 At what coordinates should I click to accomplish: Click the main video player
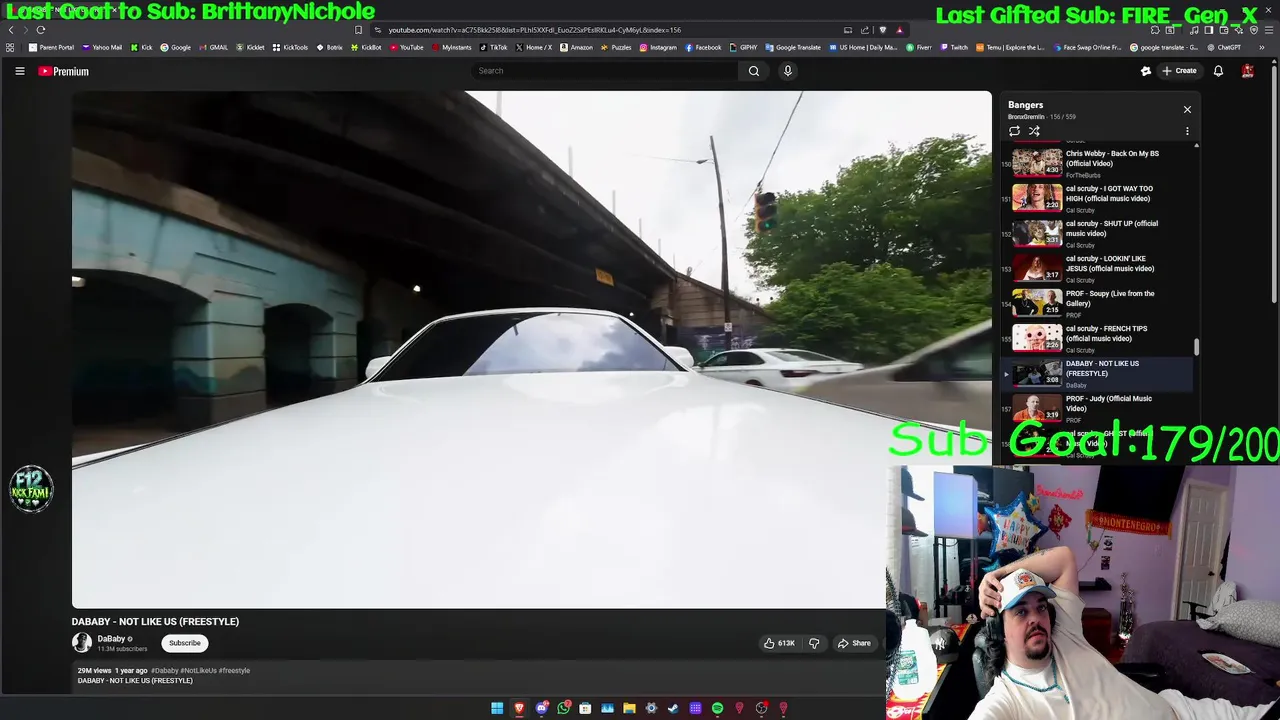click(x=531, y=349)
